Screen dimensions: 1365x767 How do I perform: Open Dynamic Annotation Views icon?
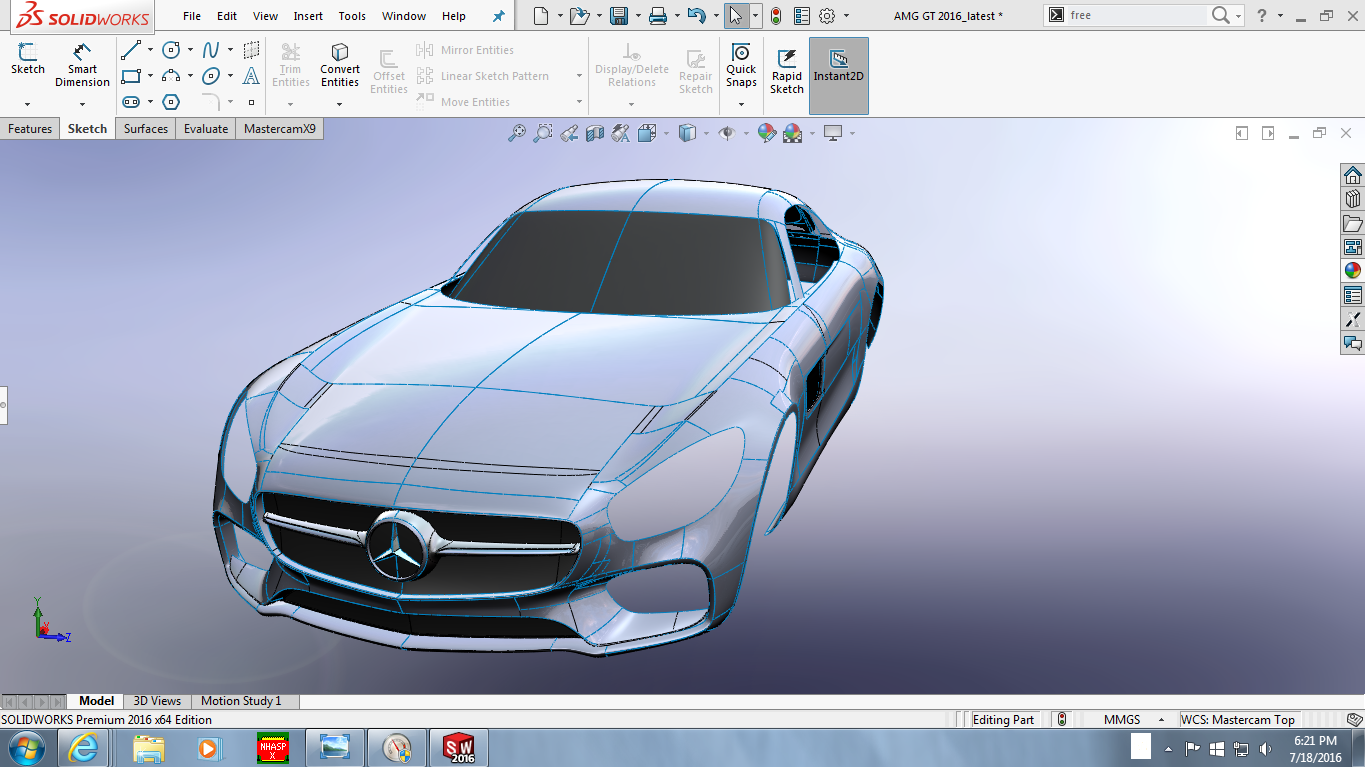click(x=621, y=133)
